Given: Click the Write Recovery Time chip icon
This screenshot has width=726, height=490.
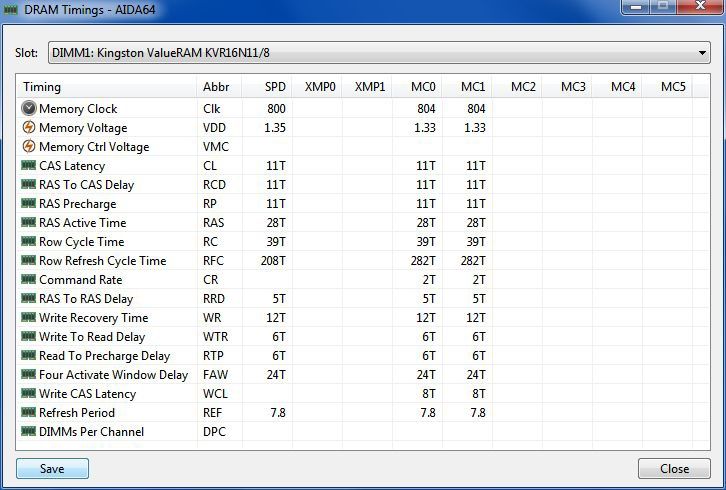Looking at the screenshot, I should pyautogui.click(x=29, y=317).
